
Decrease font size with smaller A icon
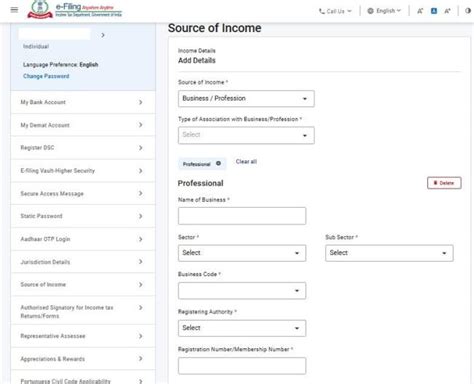click(x=420, y=11)
